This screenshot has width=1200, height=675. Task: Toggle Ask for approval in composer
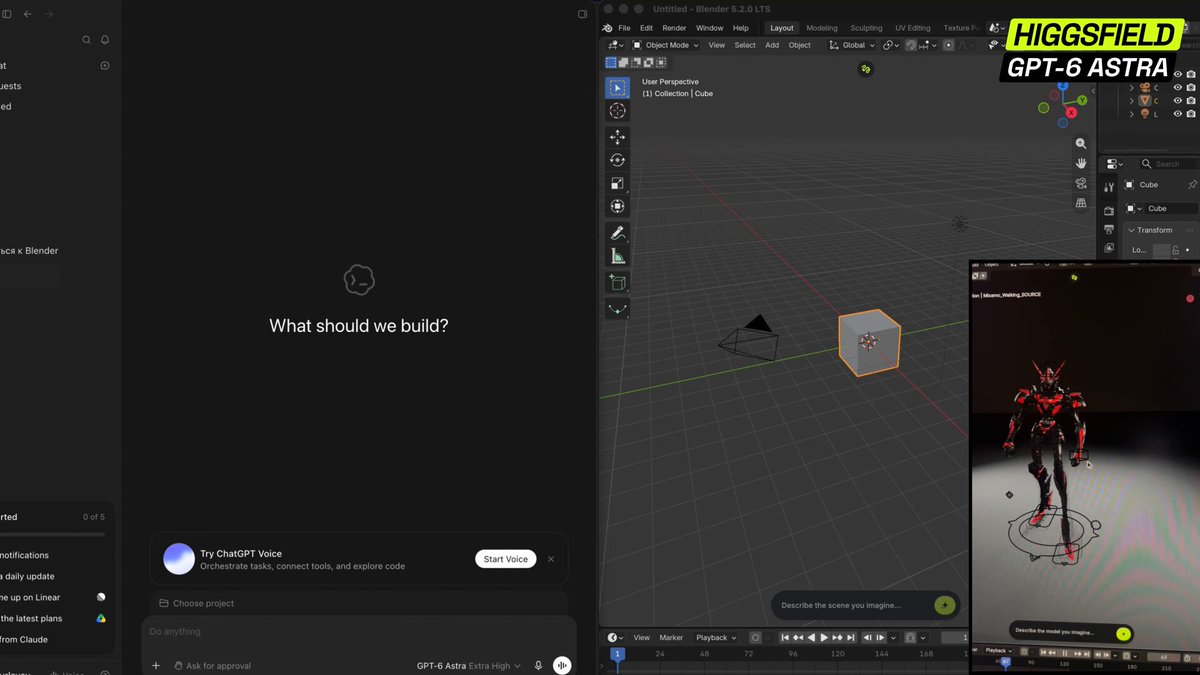pyautogui.click(x=212, y=665)
